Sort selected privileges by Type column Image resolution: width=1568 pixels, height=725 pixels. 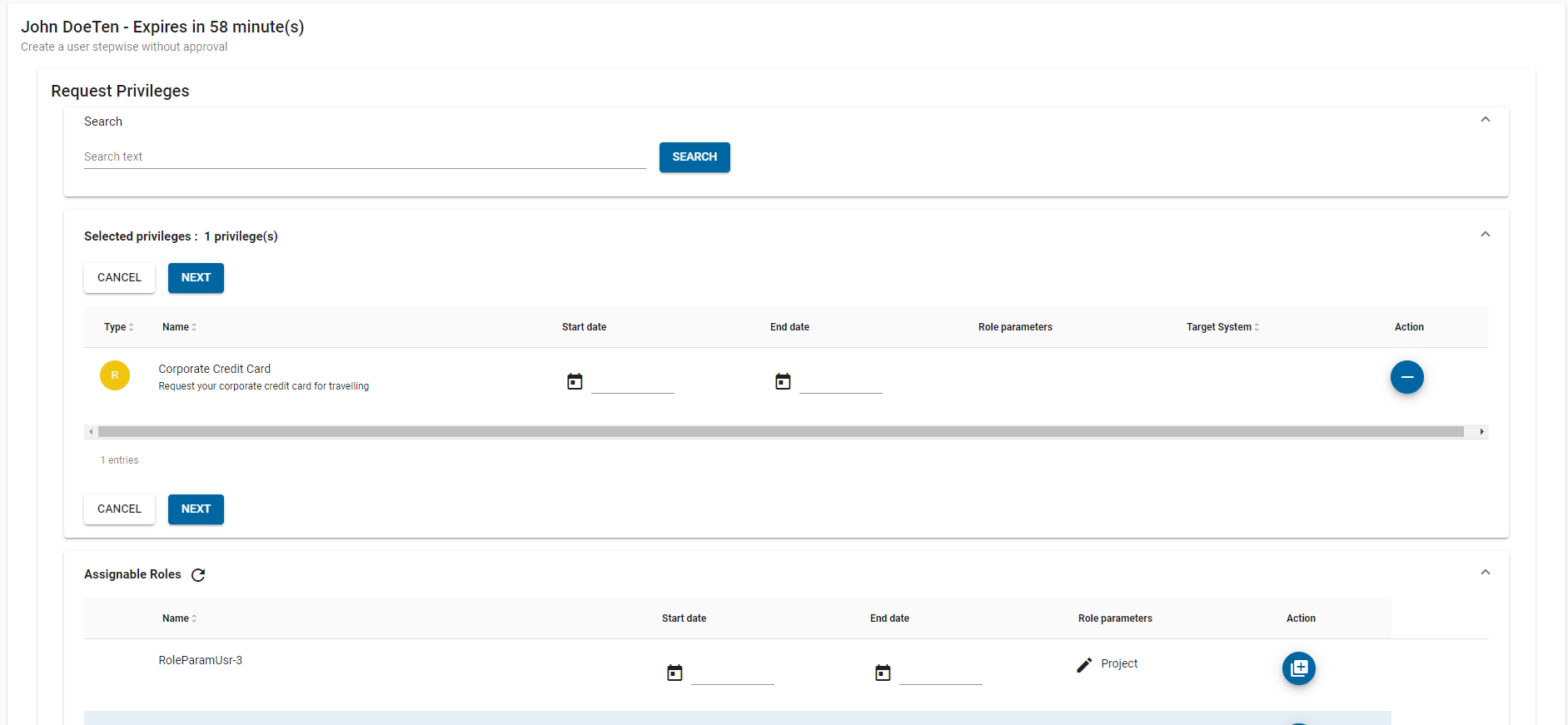[118, 327]
